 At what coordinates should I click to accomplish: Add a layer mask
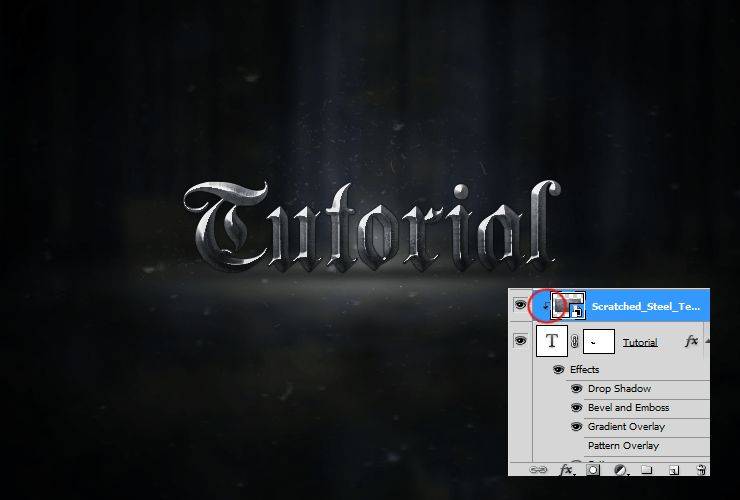point(593,470)
